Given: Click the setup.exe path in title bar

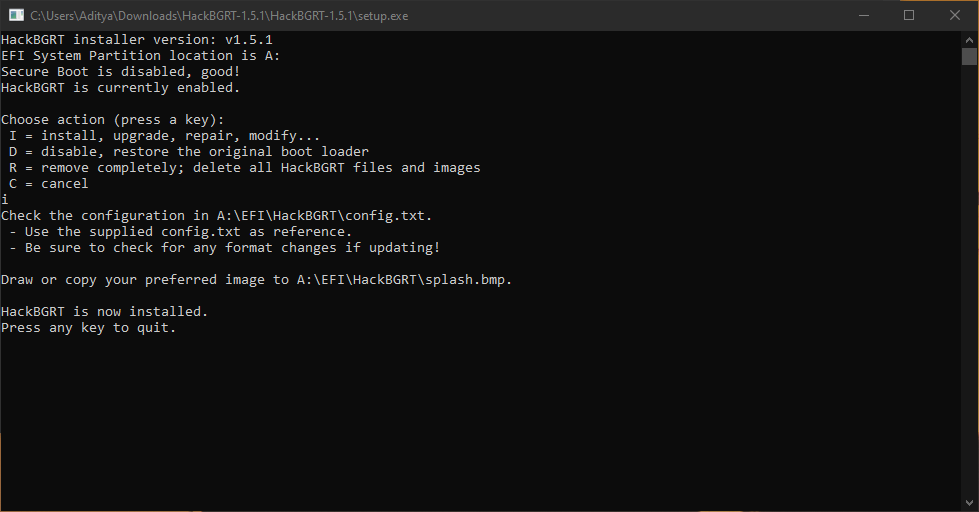Looking at the screenshot, I should point(219,16).
